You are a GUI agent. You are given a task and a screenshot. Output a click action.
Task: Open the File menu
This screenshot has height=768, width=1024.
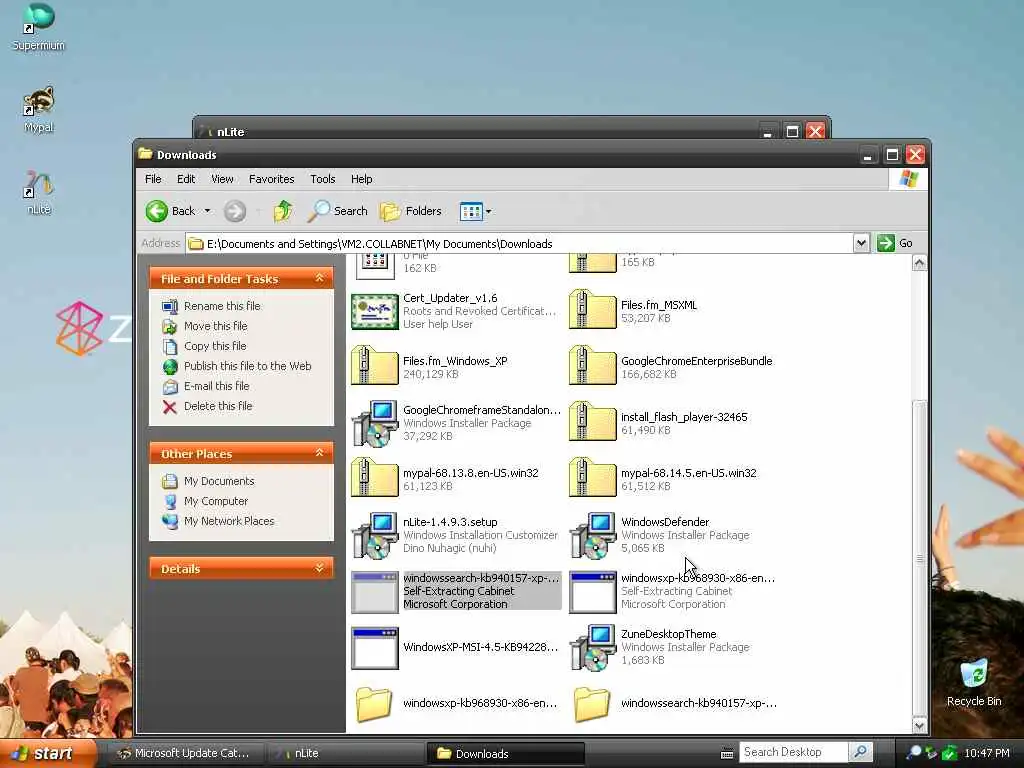[153, 179]
